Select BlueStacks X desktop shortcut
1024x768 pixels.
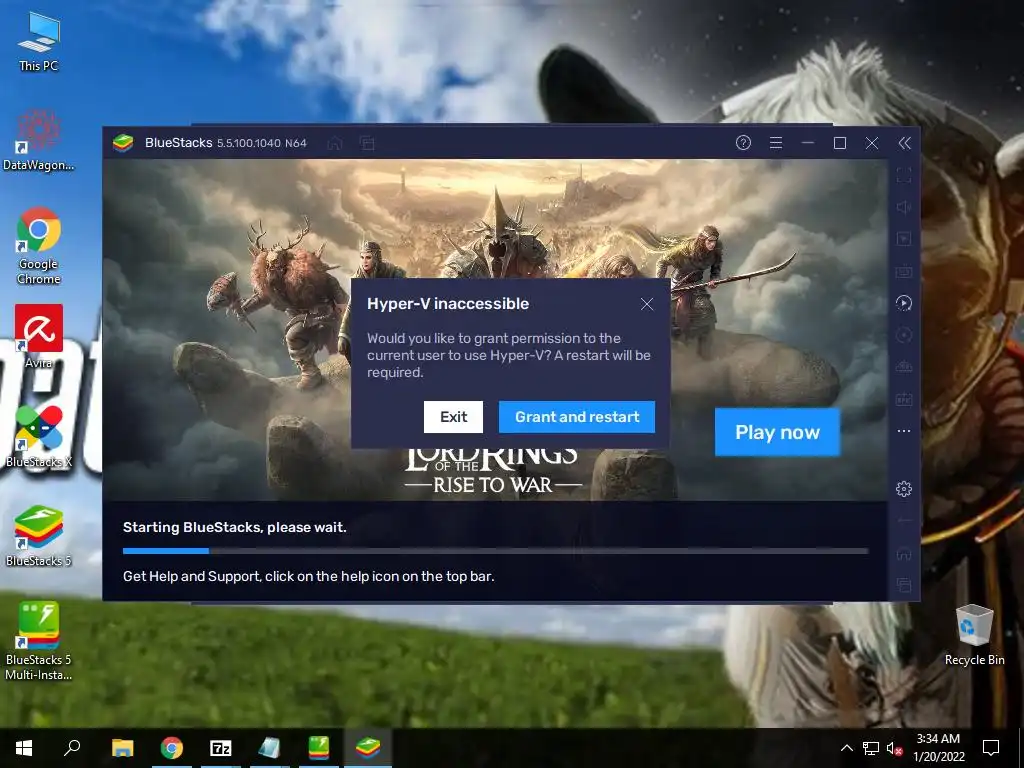(x=39, y=436)
